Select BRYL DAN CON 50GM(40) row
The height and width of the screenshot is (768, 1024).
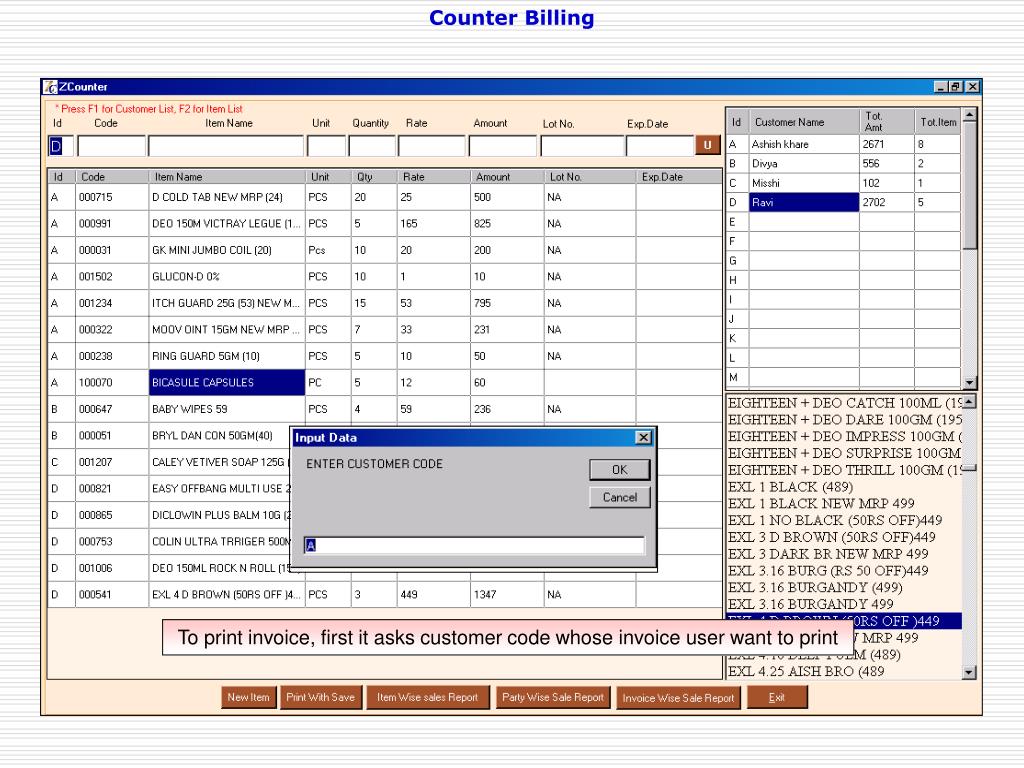click(168, 436)
